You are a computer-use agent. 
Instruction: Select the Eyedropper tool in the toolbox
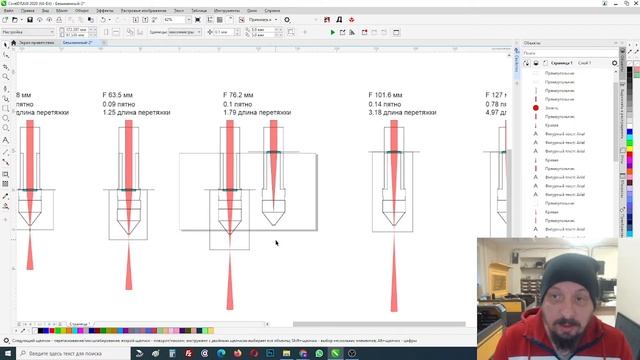point(6,196)
